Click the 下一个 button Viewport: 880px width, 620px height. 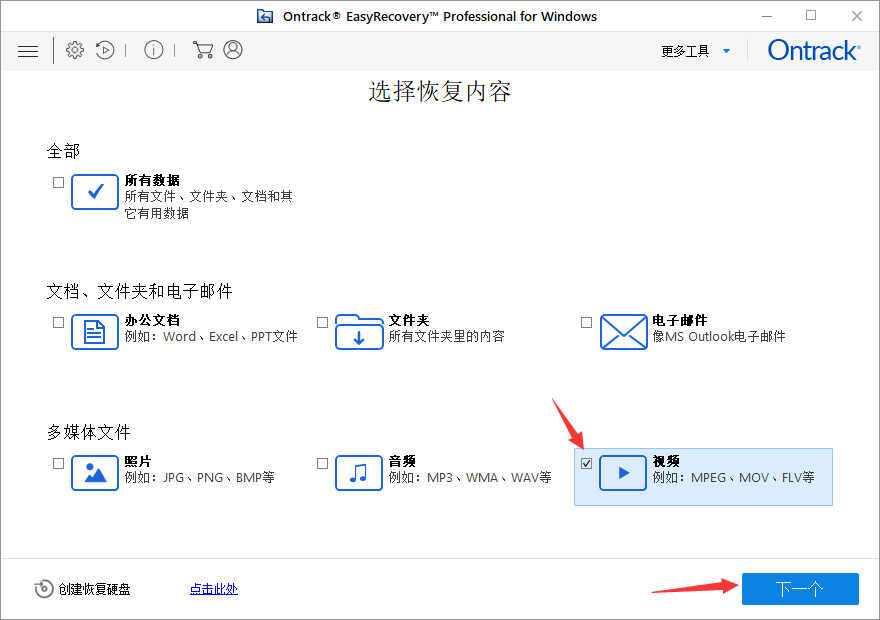coord(800,589)
